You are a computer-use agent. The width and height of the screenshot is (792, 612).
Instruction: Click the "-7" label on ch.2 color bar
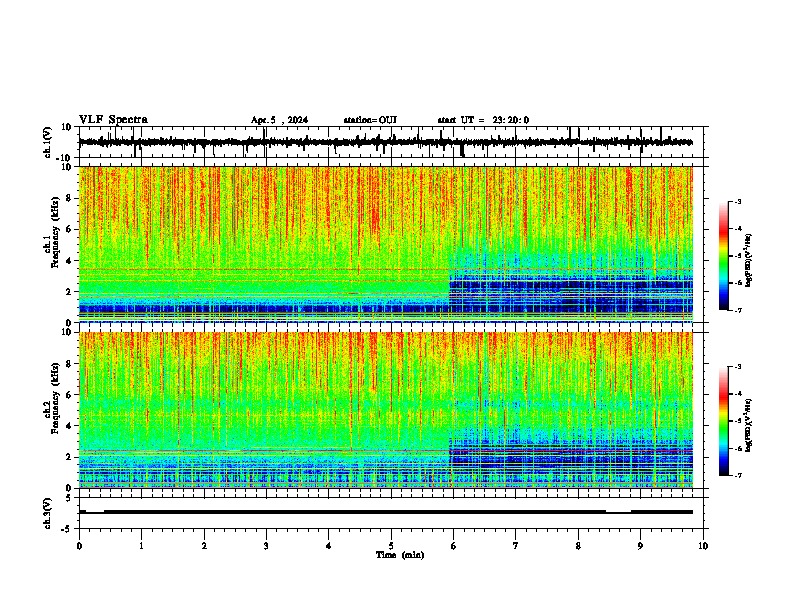pos(737,475)
